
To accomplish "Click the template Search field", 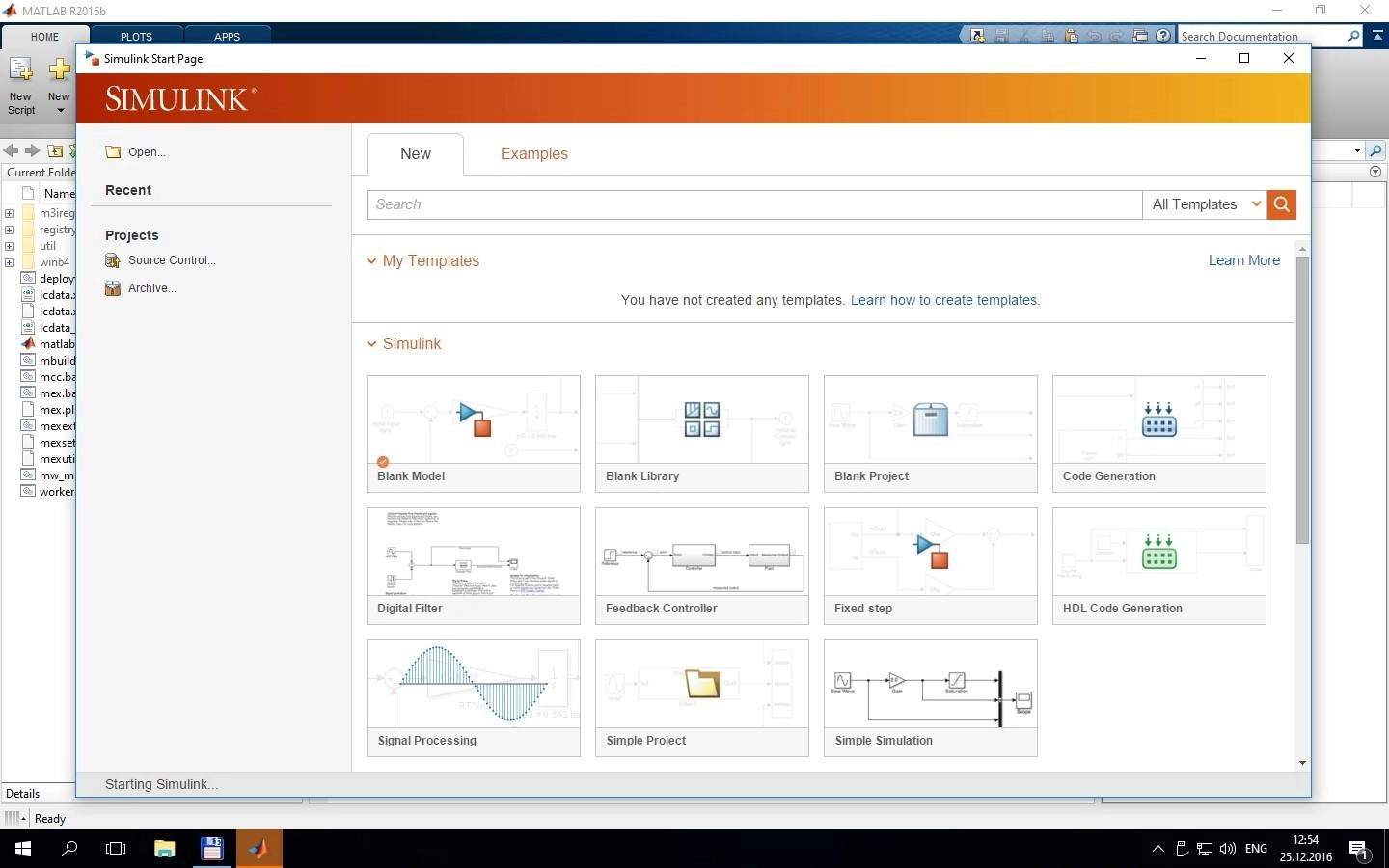I will coord(754,204).
